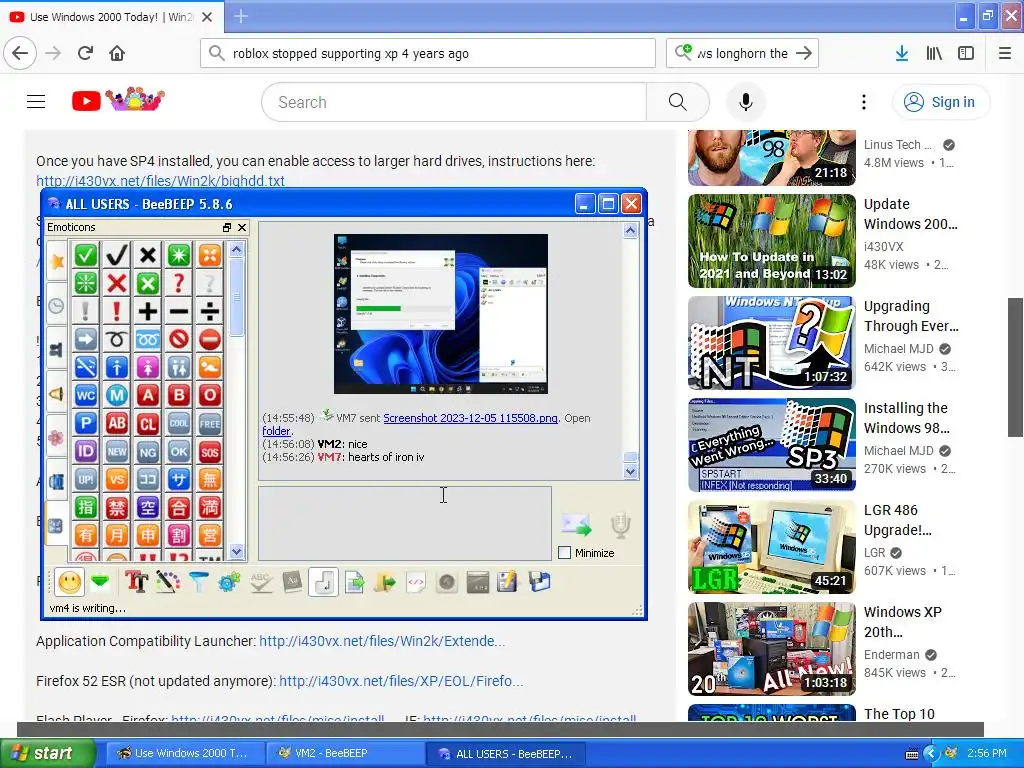Image resolution: width=1024 pixels, height=768 pixels.
Task: Toggle the Firefox sidebar icon
Action: click(966, 54)
